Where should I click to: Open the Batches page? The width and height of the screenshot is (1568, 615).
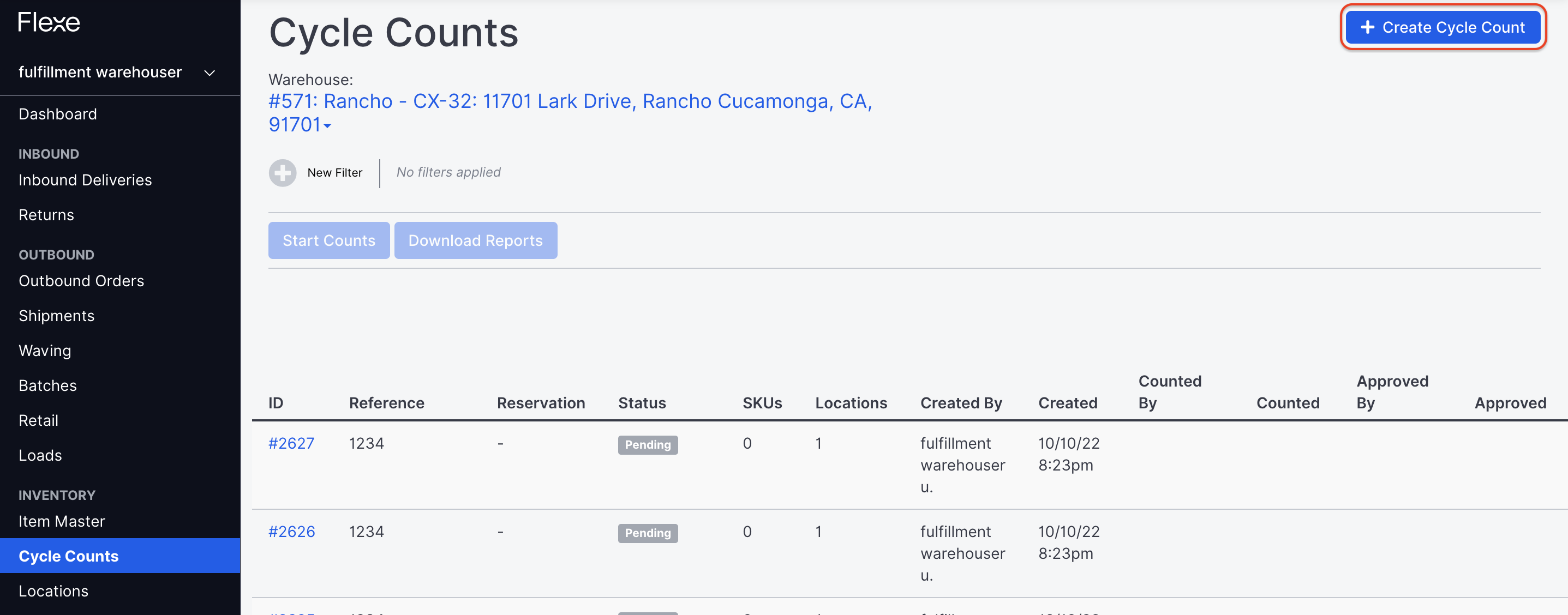point(47,385)
